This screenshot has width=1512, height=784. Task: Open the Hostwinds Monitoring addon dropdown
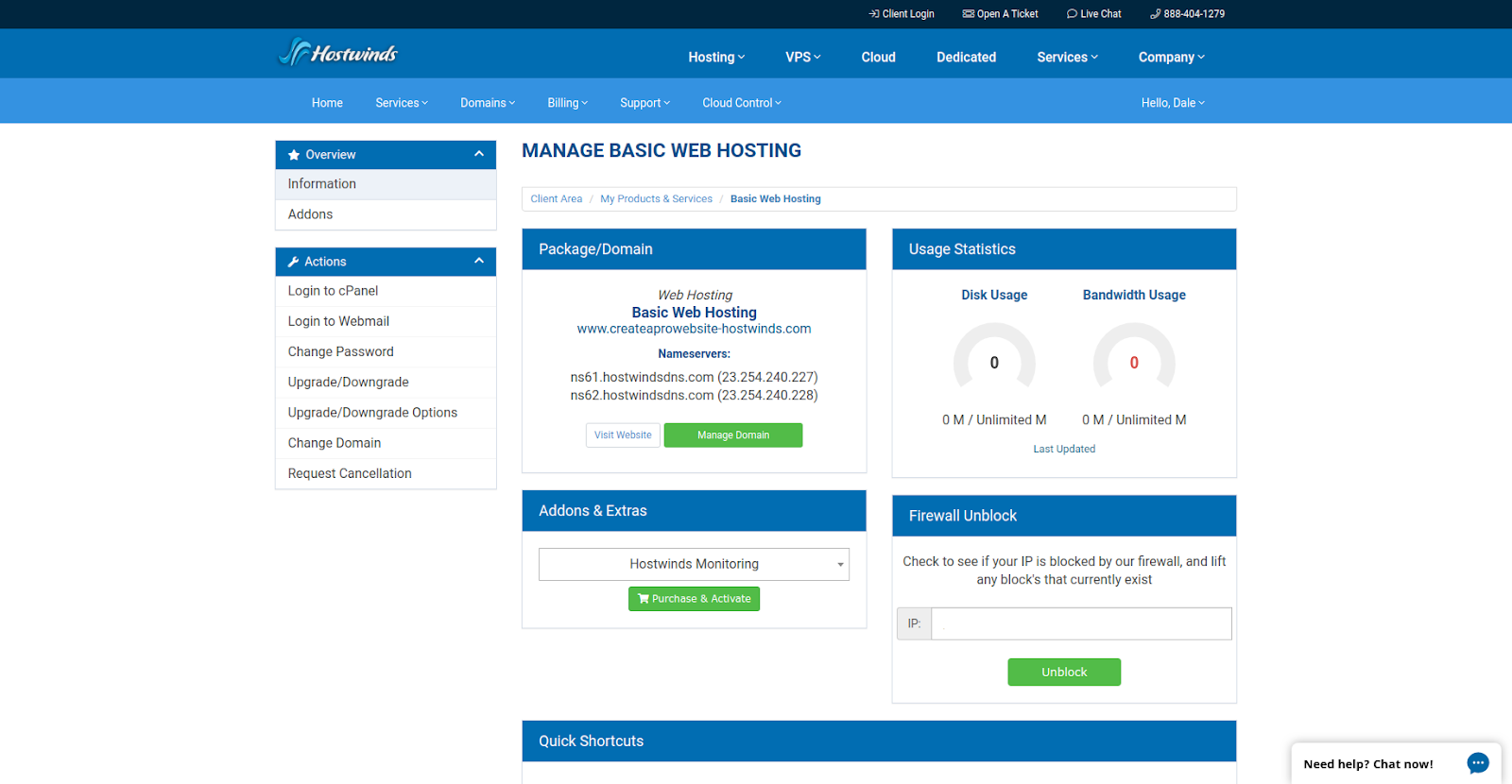pyautogui.click(x=694, y=564)
